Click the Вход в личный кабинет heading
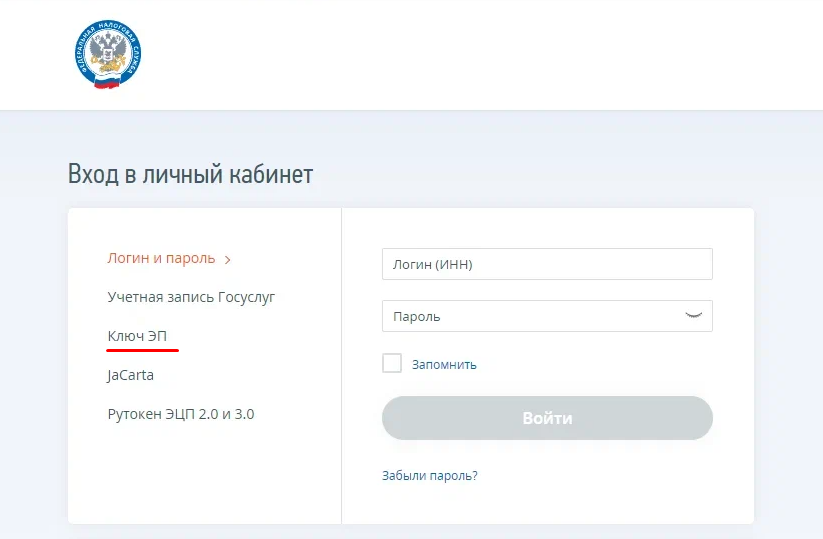This screenshot has height=539, width=823. point(191,174)
